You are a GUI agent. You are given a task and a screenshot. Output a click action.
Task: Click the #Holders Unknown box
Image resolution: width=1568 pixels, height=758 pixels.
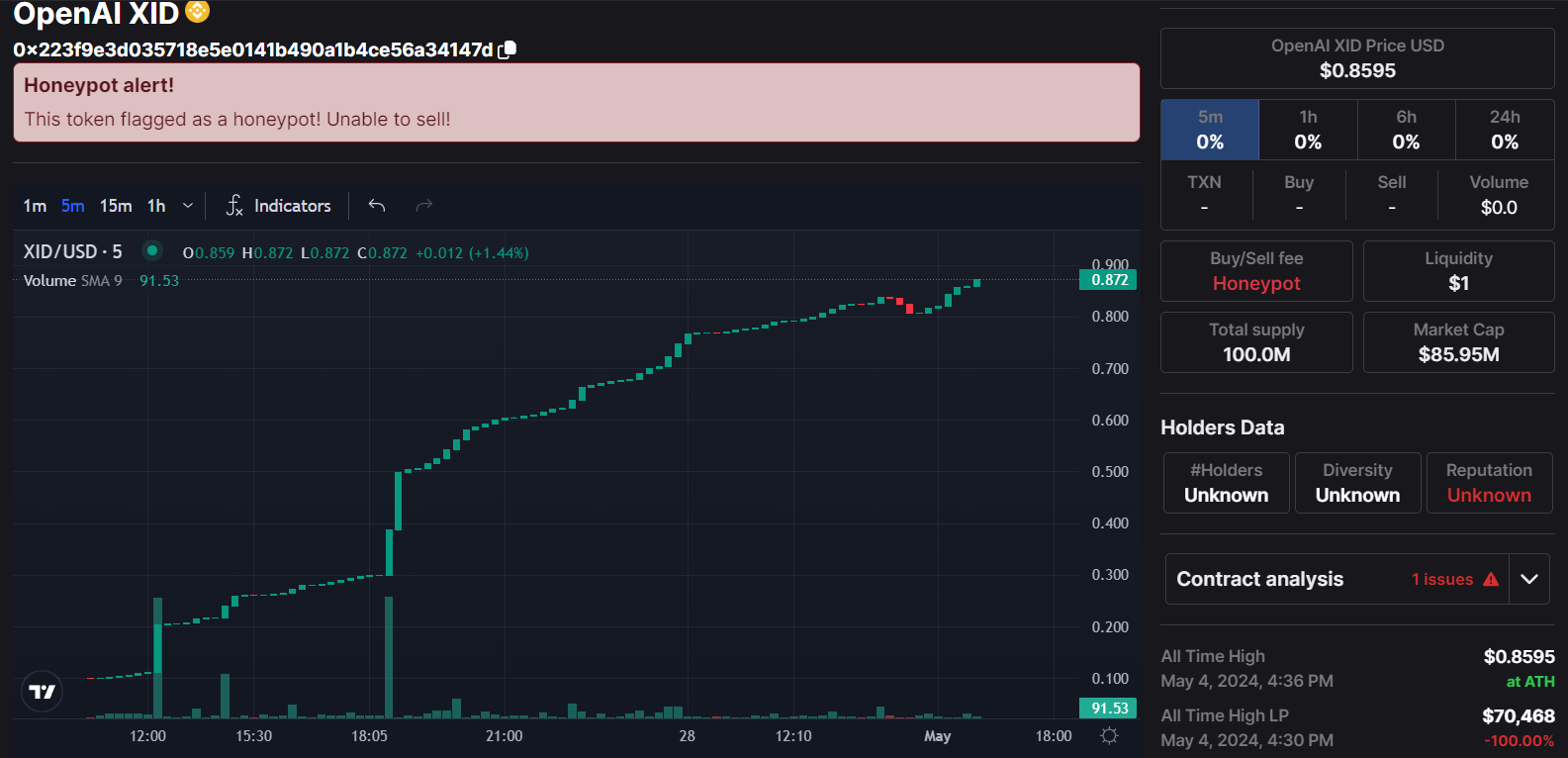[1227, 483]
